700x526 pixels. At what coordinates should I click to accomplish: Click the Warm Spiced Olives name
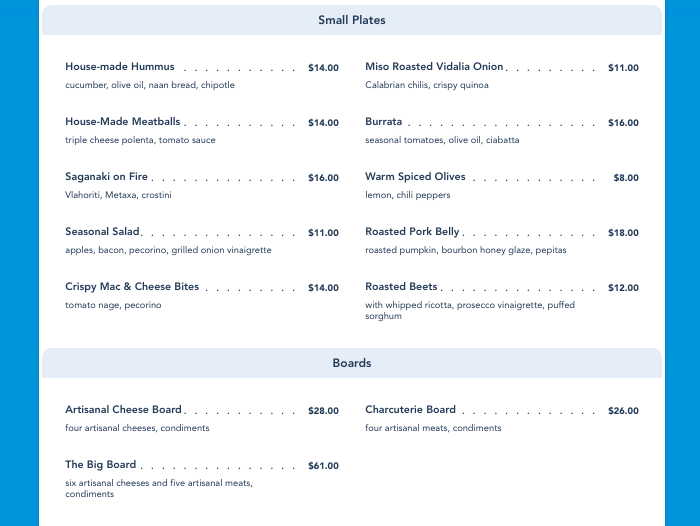coord(415,177)
